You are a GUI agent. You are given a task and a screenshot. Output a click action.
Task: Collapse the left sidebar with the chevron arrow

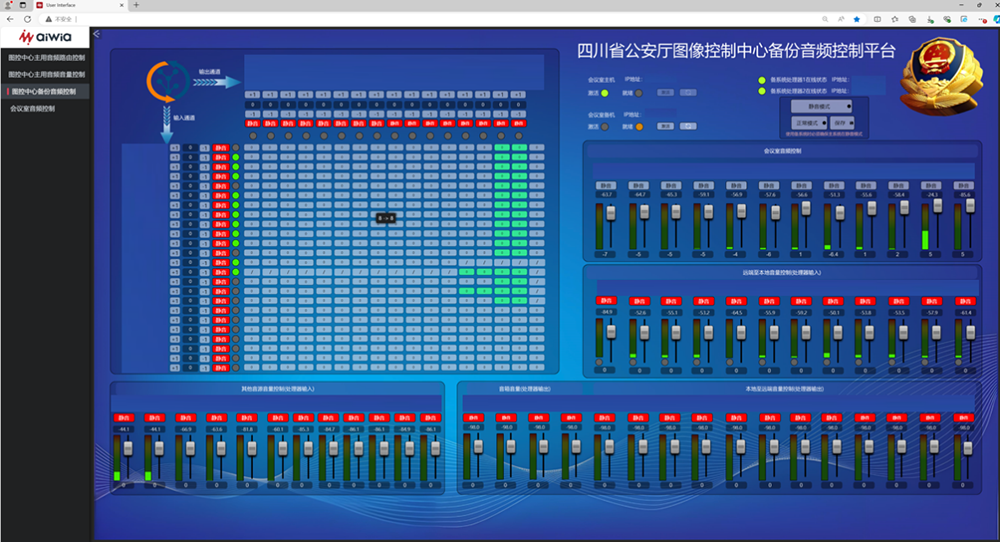pyautogui.click(x=96, y=34)
